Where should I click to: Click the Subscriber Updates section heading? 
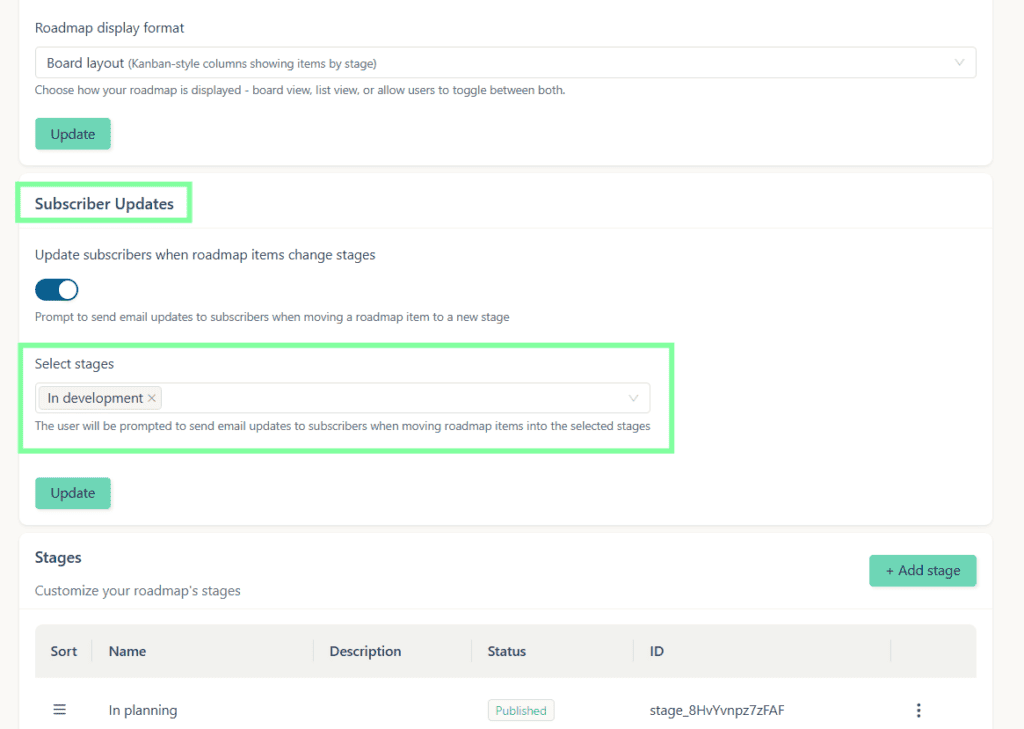point(104,203)
